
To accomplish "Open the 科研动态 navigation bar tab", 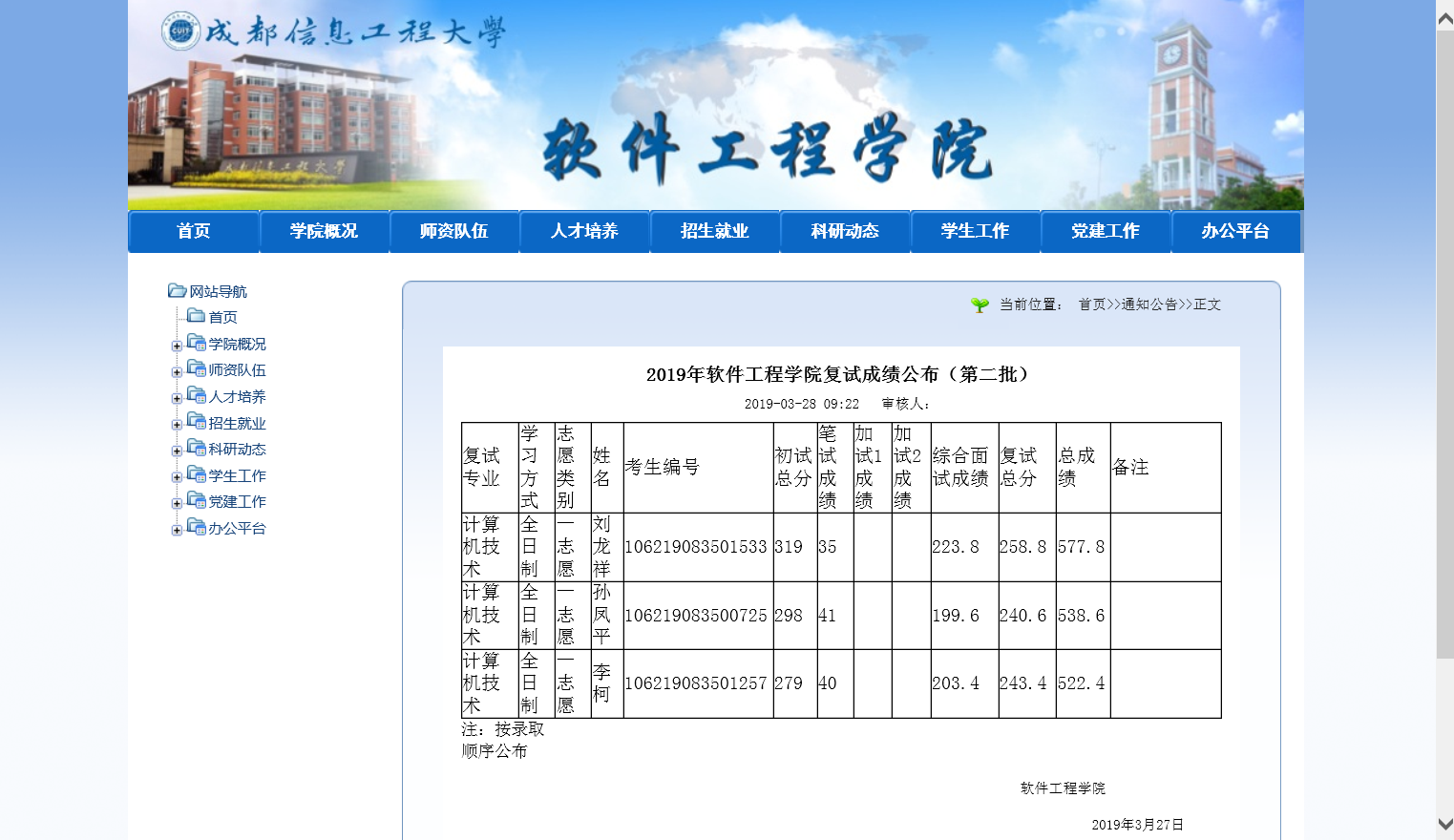I will click(845, 231).
